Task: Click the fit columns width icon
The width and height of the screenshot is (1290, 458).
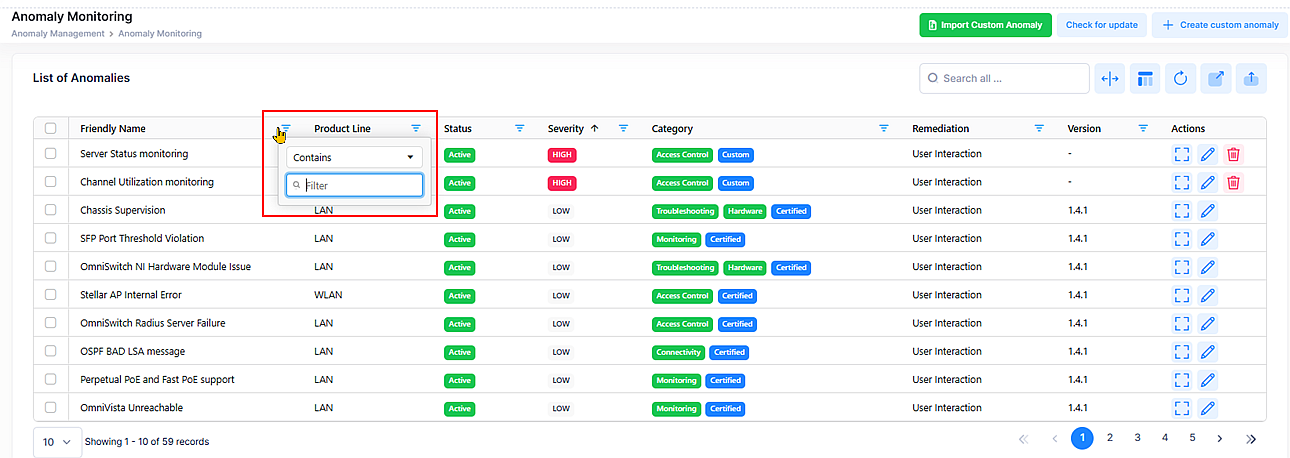Action: coord(1109,79)
